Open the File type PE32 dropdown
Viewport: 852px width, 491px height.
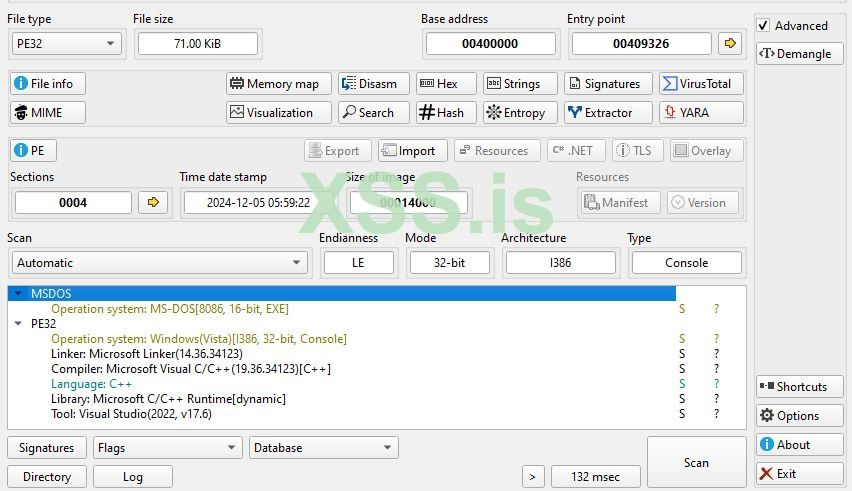tap(66, 43)
